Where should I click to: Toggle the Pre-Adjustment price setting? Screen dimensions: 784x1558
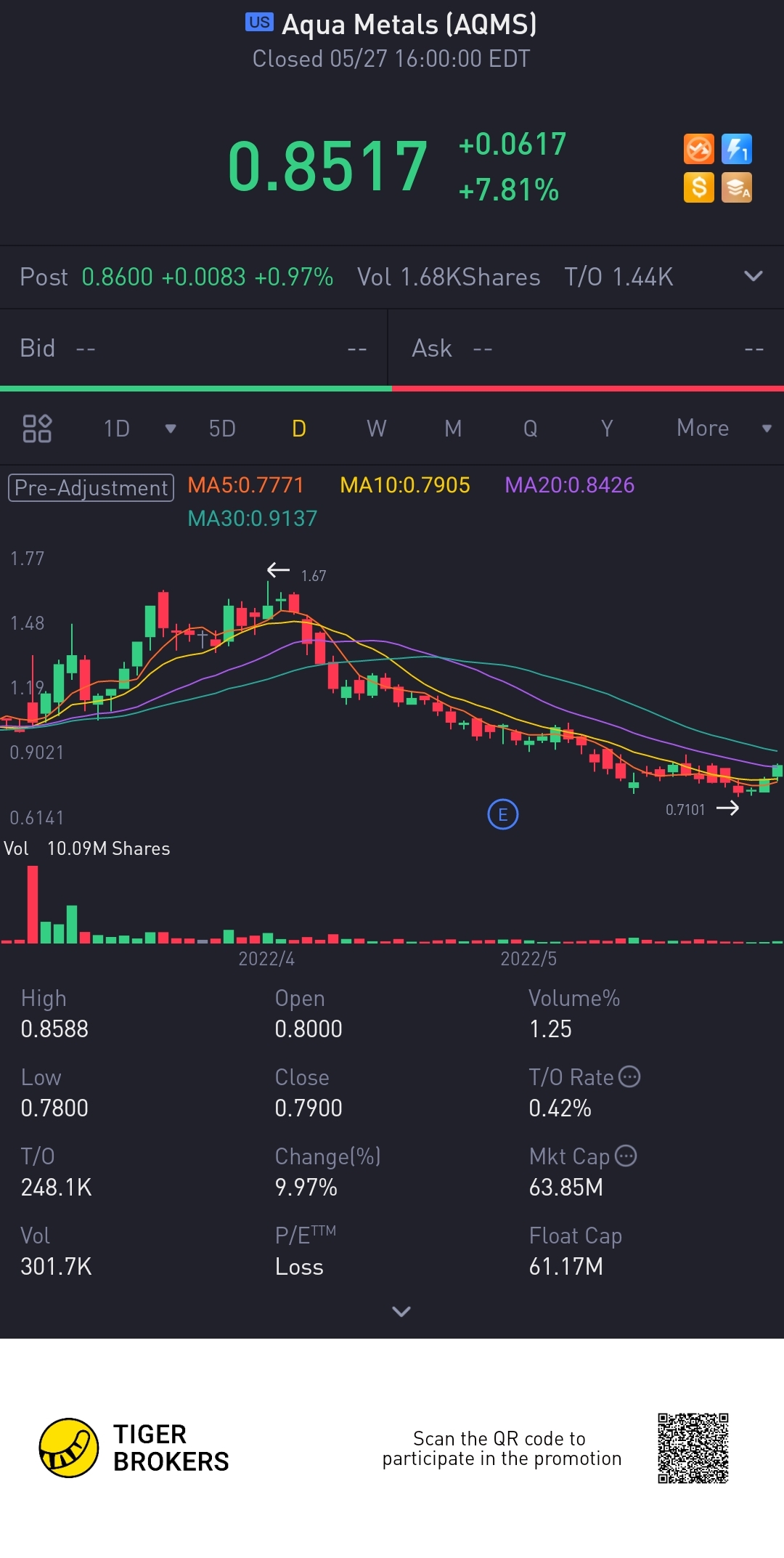tap(91, 487)
